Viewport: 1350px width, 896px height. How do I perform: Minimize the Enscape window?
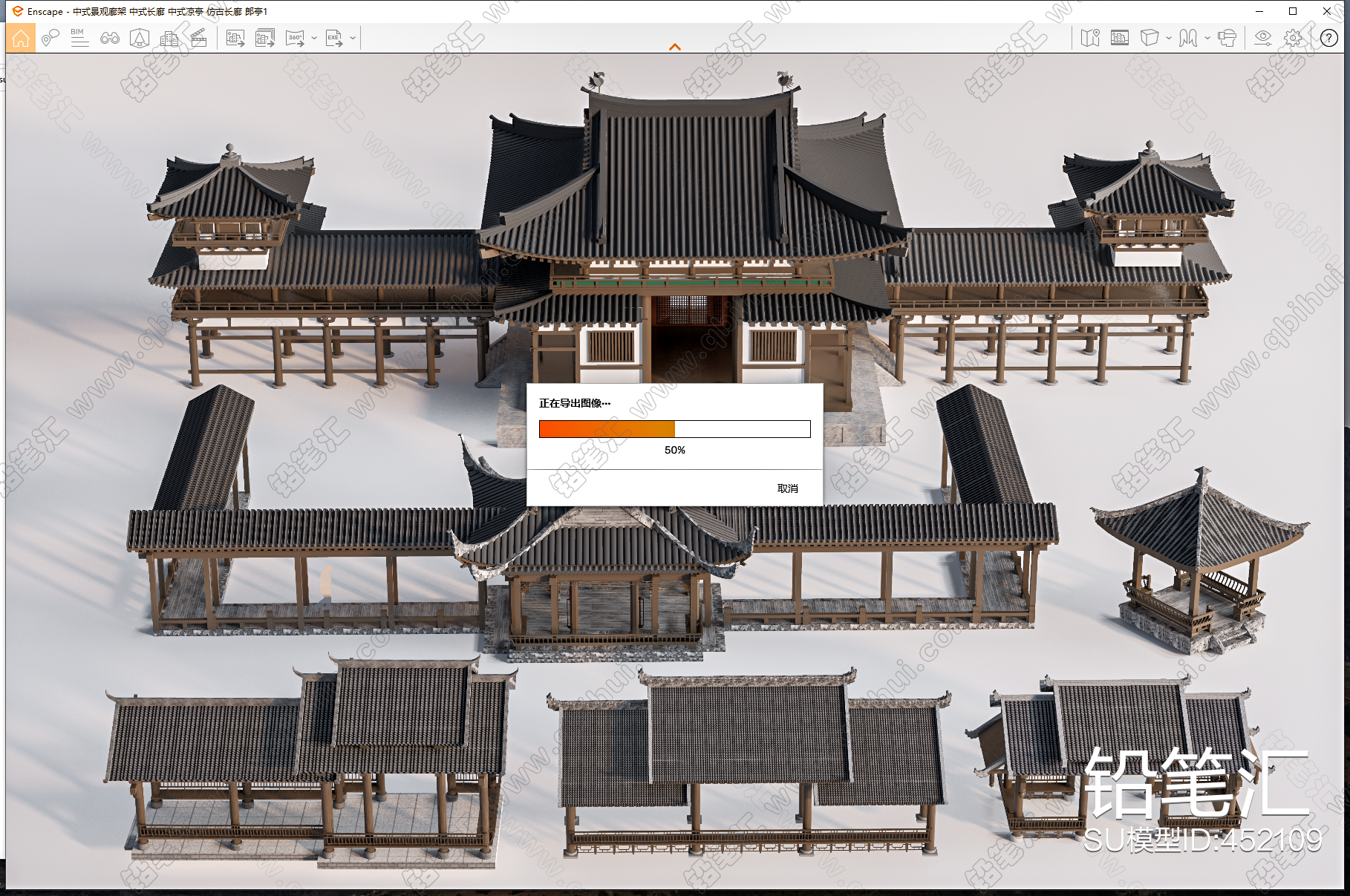click(1259, 11)
